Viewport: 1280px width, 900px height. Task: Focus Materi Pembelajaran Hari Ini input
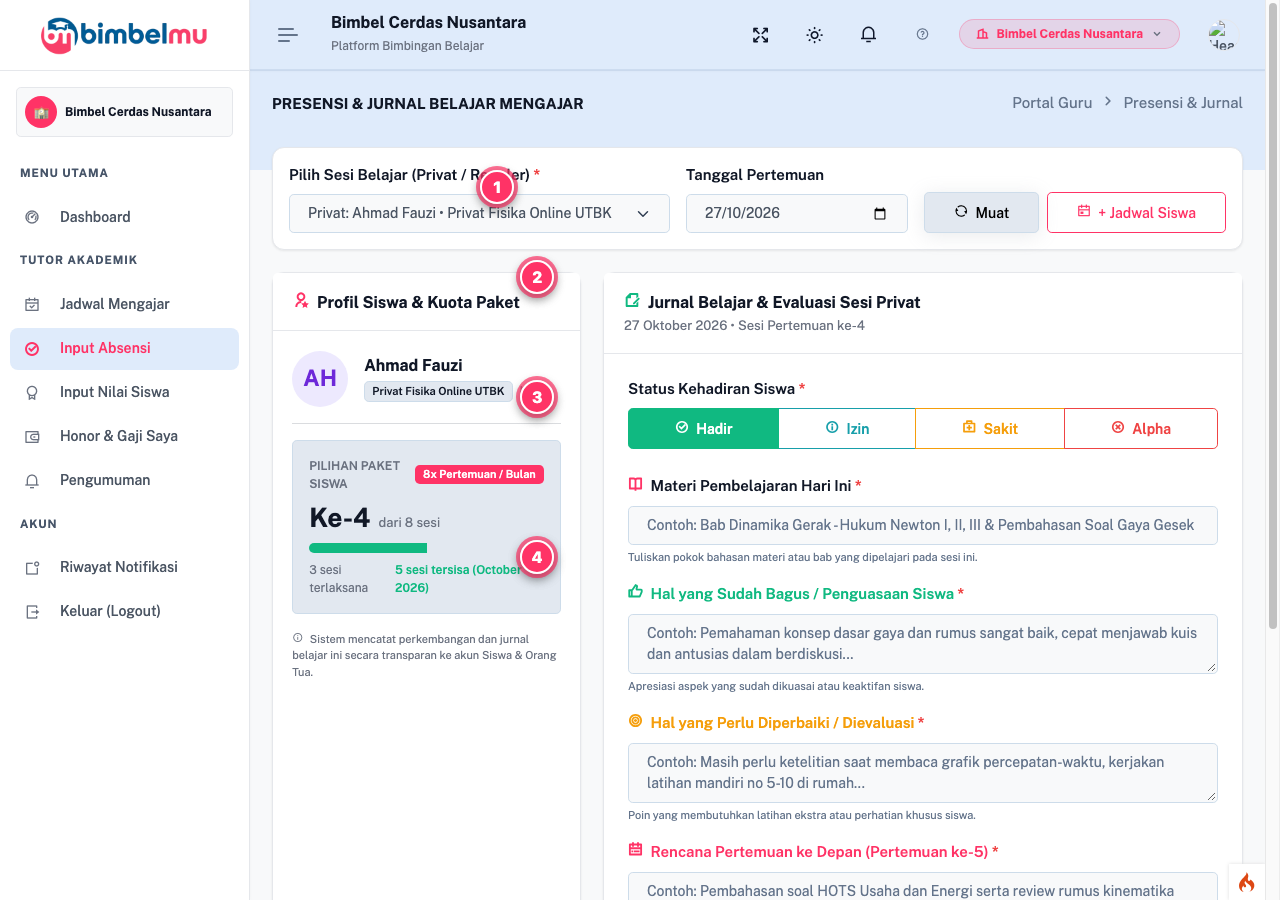click(x=923, y=525)
